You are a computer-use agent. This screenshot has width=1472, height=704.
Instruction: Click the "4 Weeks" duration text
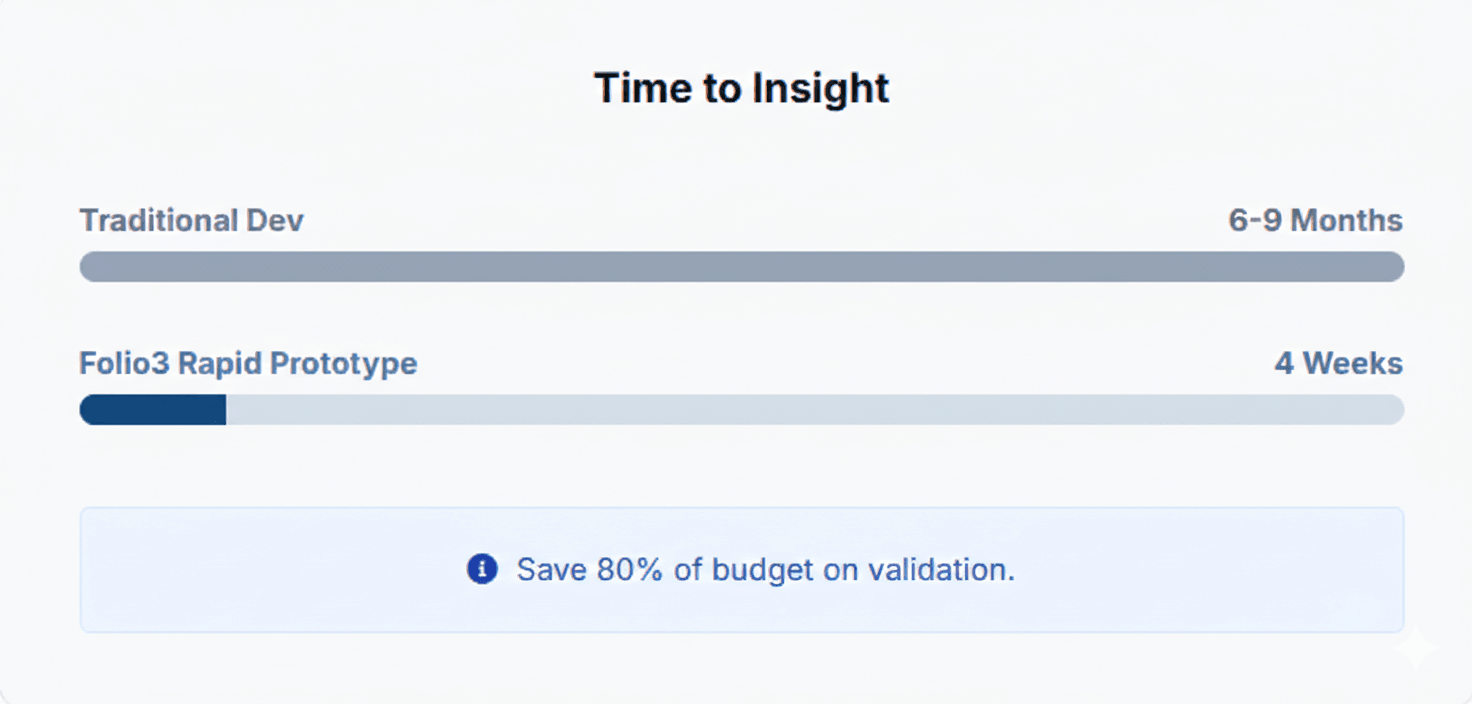pos(1338,363)
